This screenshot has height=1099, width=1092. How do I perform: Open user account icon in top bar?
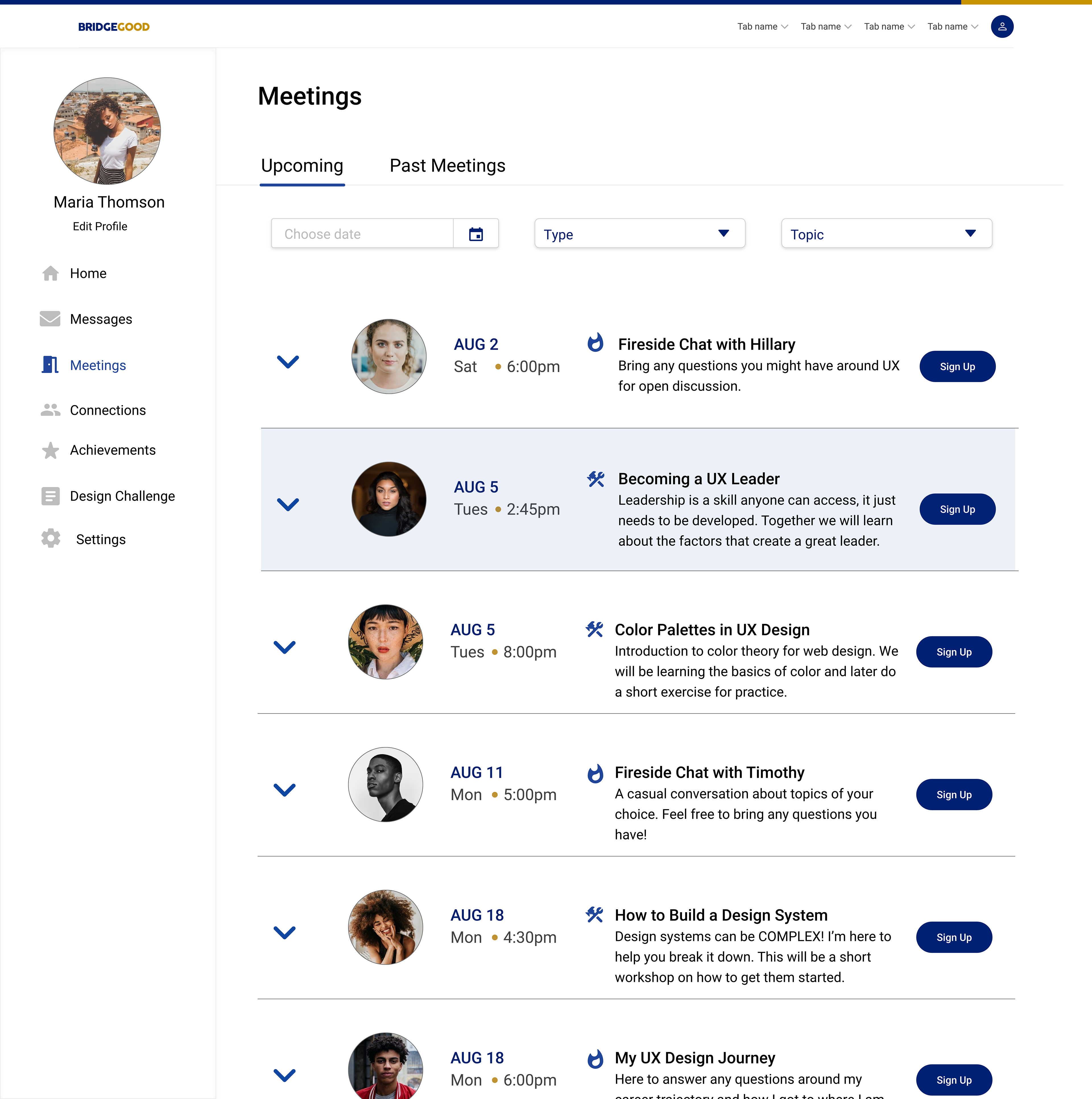[1002, 27]
